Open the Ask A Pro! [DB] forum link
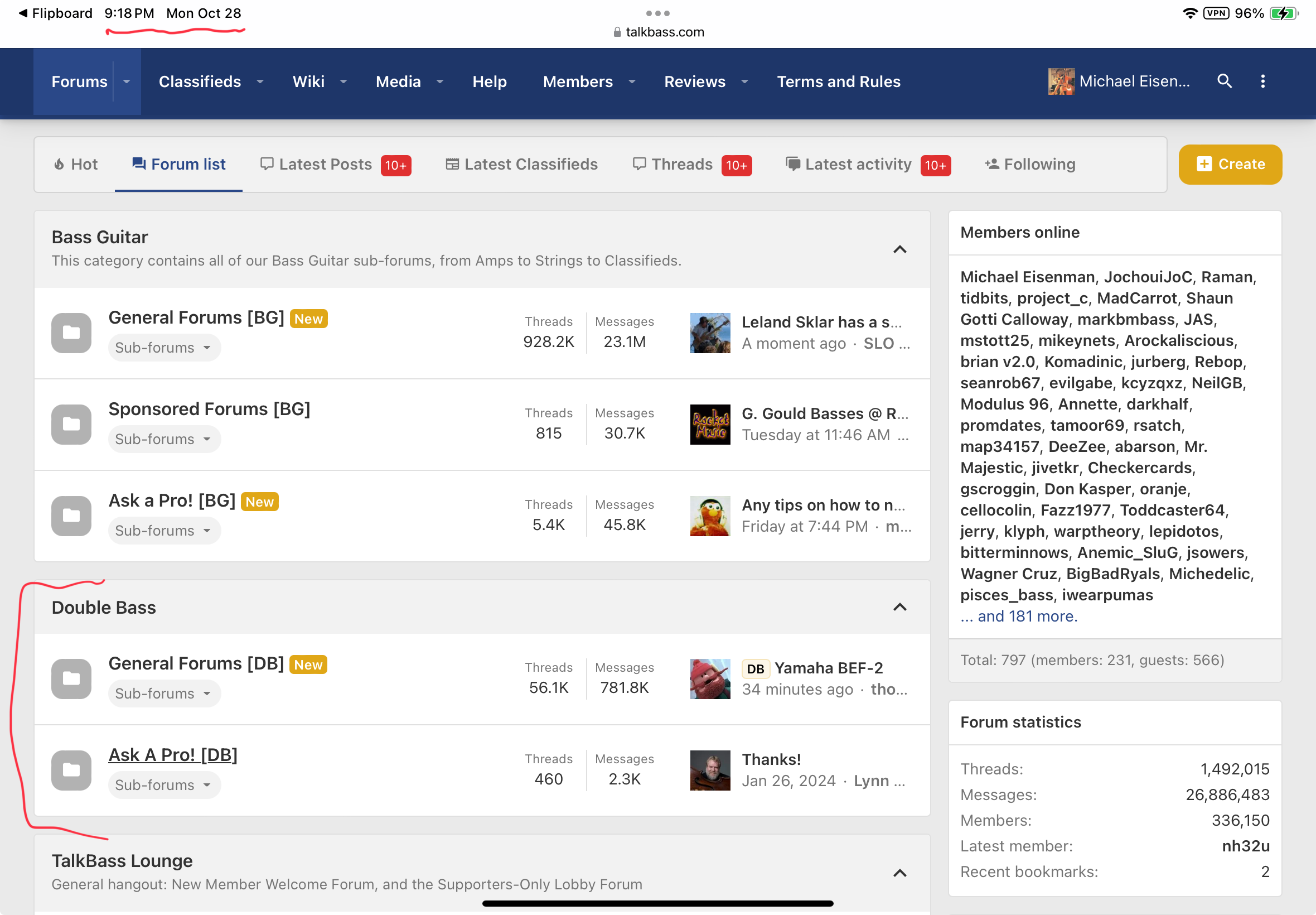 click(173, 755)
